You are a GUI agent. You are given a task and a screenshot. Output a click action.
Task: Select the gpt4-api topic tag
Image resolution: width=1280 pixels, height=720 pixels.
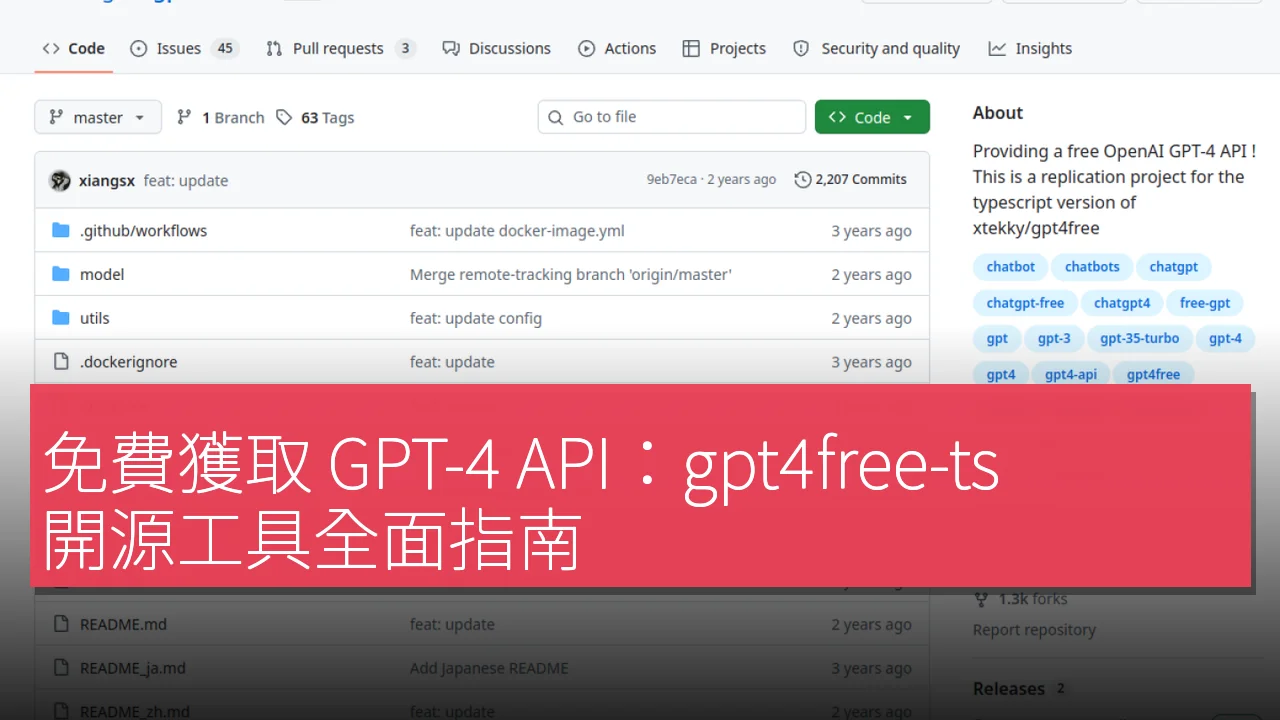click(x=1071, y=374)
